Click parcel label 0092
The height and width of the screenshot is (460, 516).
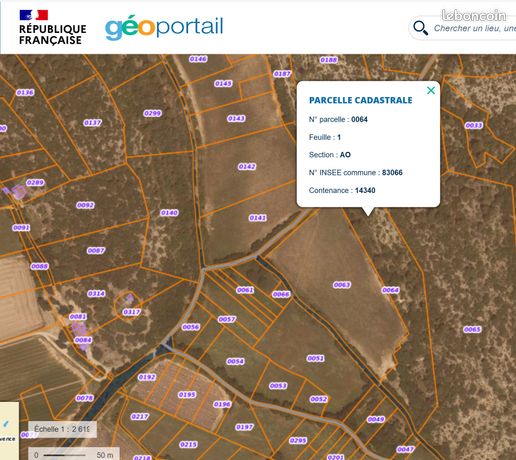85,205
